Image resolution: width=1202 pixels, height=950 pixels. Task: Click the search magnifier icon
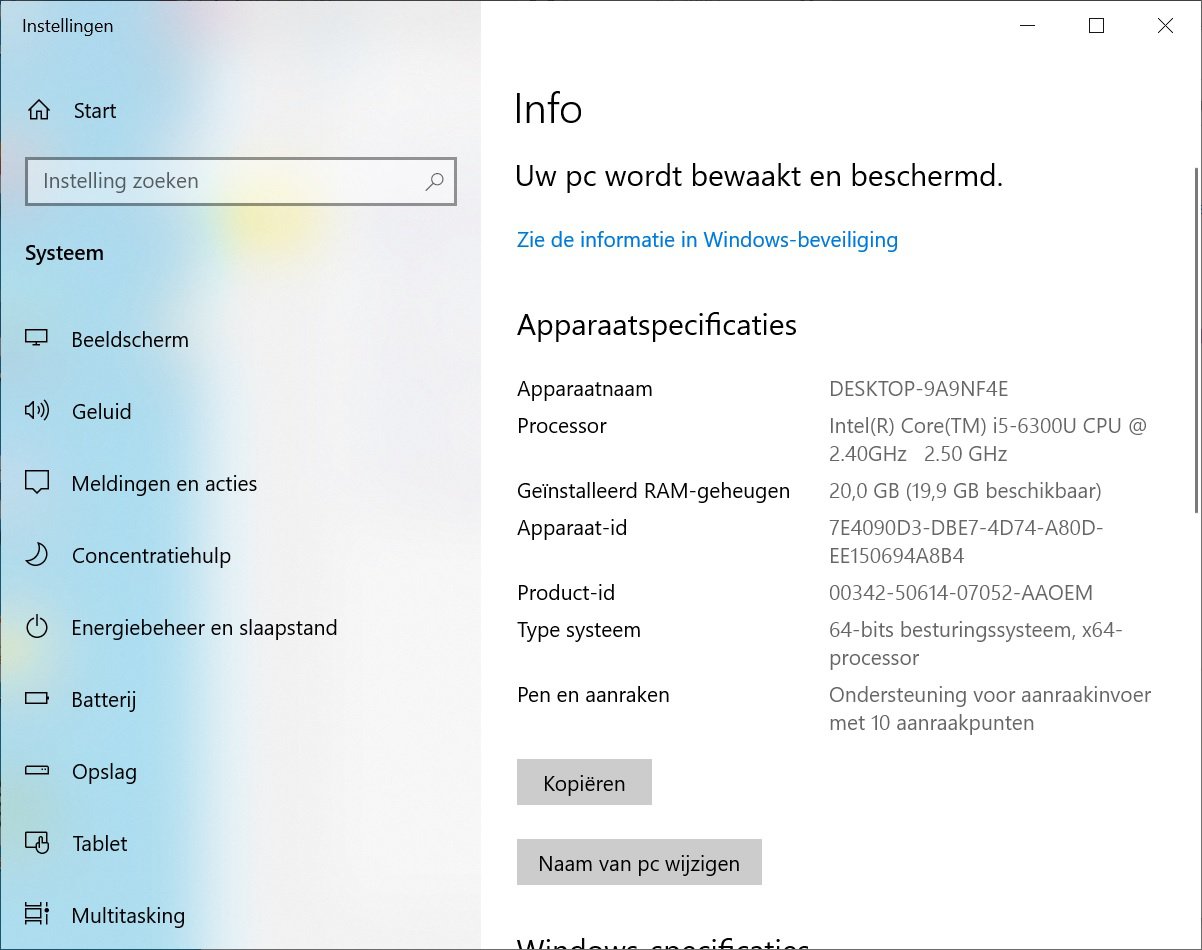(x=434, y=182)
